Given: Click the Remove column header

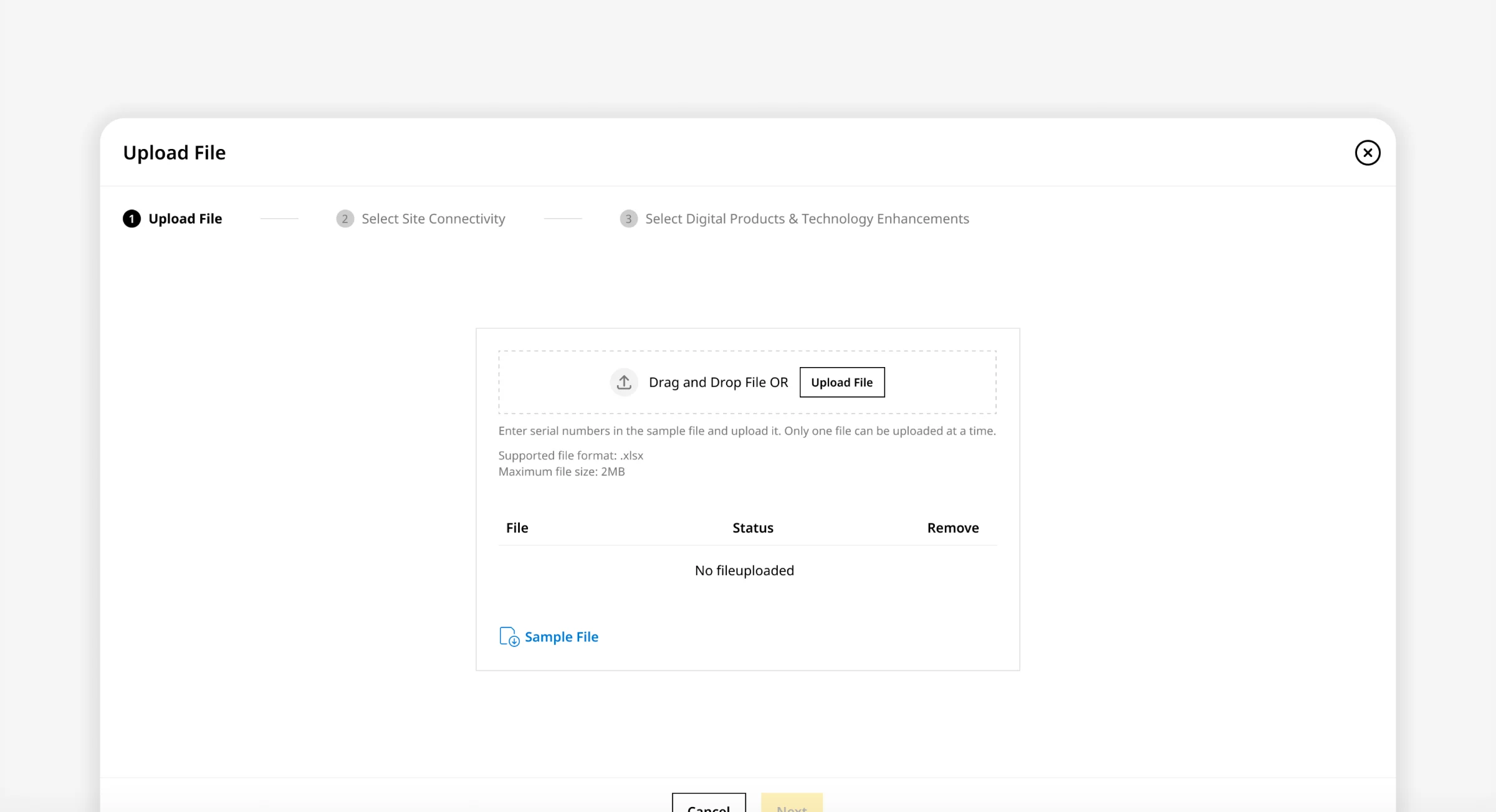Looking at the screenshot, I should pyautogui.click(x=952, y=528).
